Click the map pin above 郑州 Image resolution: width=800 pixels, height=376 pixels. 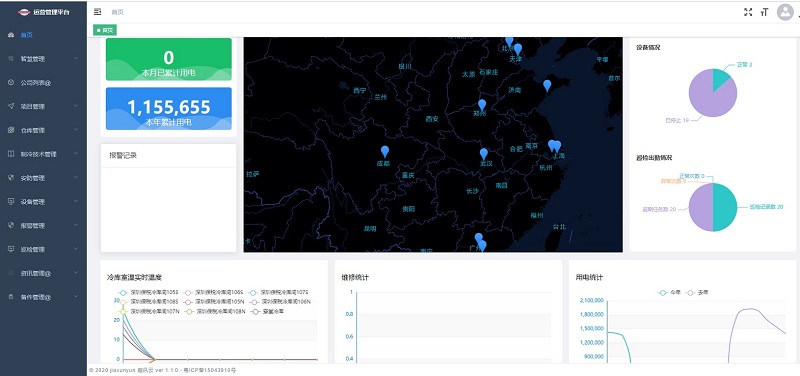coord(482,105)
